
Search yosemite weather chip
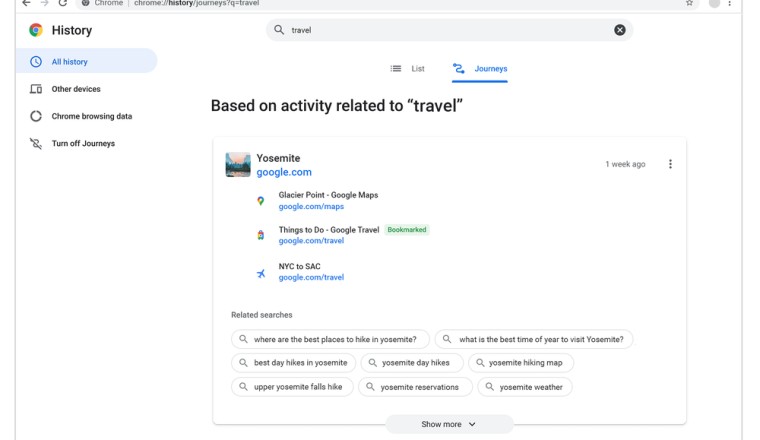[x=525, y=387]
